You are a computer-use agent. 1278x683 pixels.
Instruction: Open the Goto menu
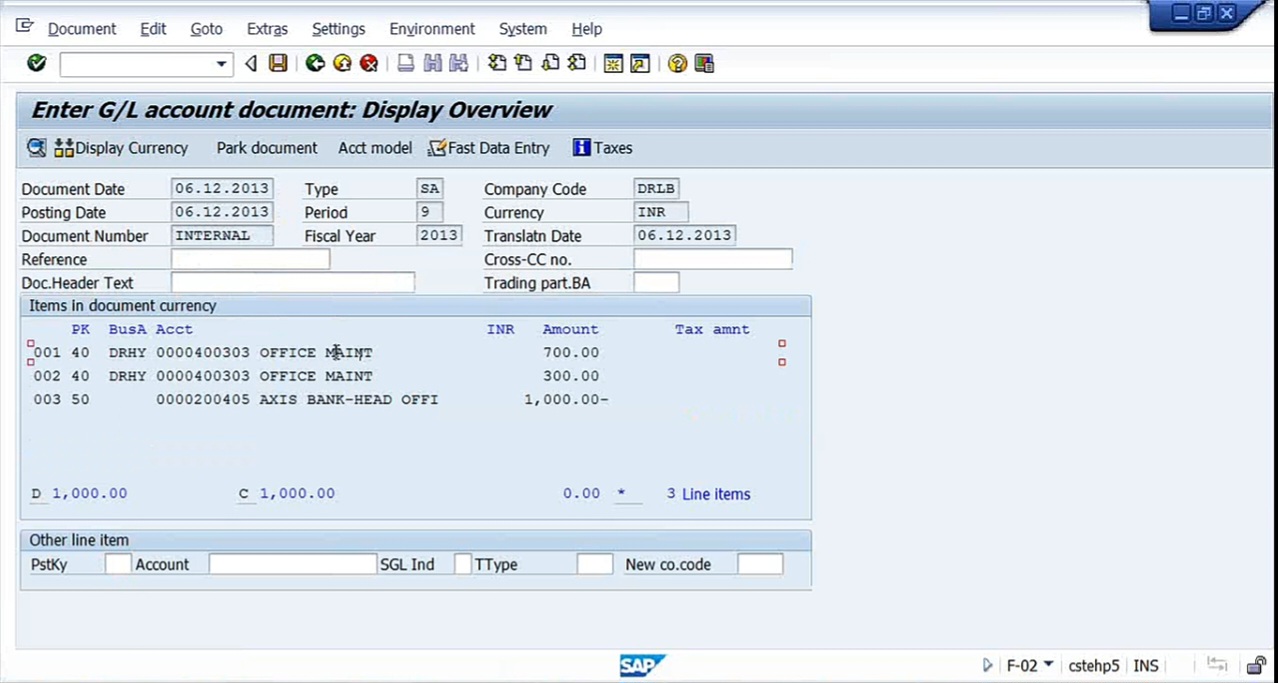click(206, 29)
